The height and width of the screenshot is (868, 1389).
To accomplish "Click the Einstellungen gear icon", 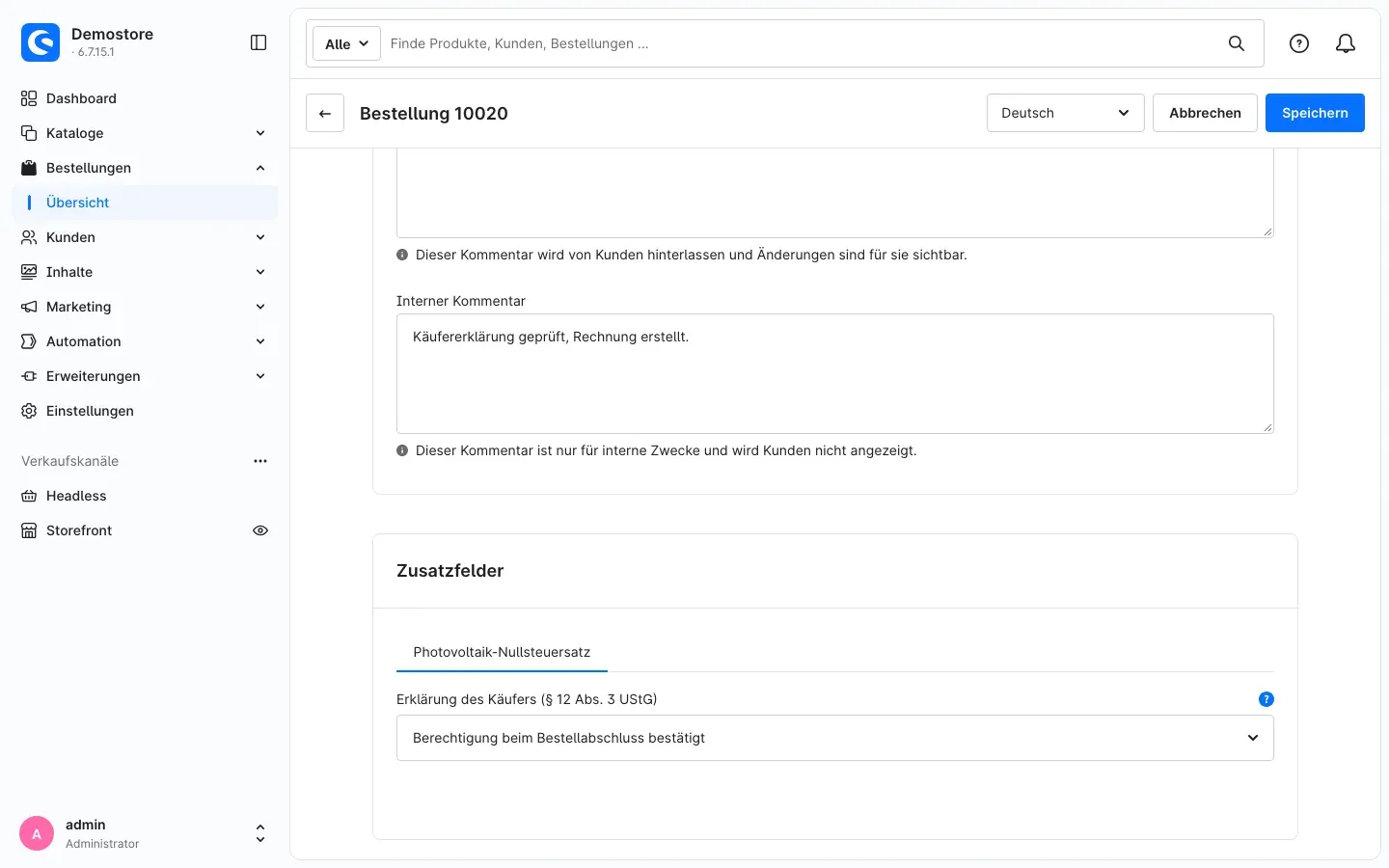I will (x=29, y=411).
